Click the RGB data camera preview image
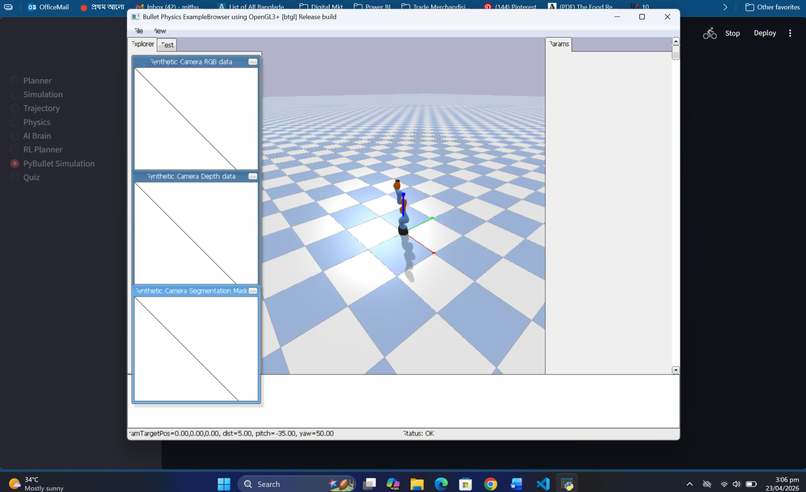Screen dimensions: 806x492 (x=196, y=119)
